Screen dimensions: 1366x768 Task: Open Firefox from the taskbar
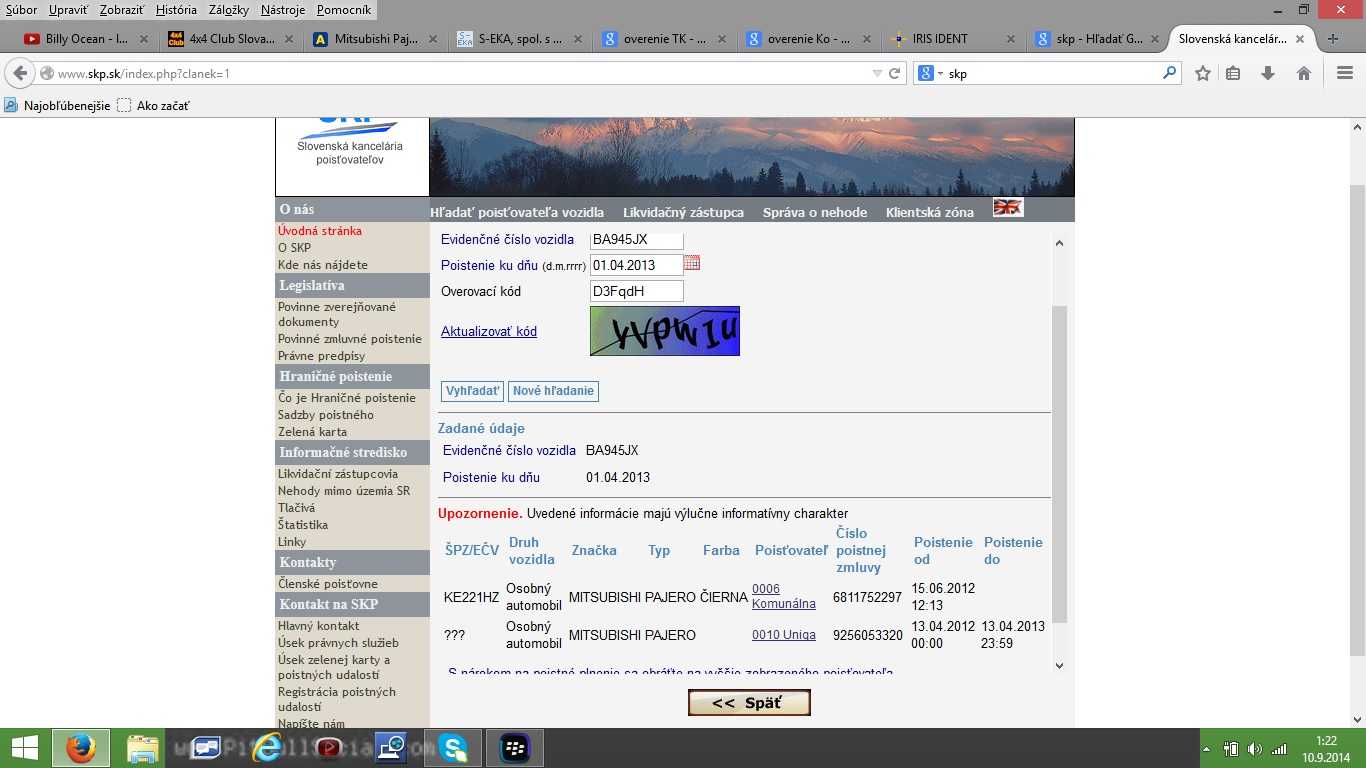tap(81, 748)
